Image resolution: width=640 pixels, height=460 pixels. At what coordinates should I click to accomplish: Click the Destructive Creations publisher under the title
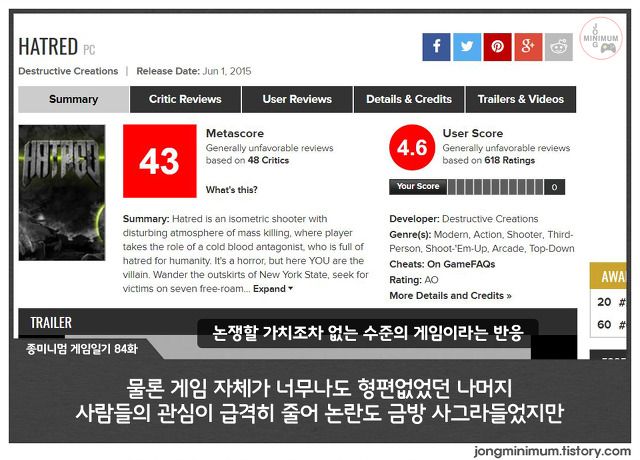pyautogui.click(x=68, y=71)
